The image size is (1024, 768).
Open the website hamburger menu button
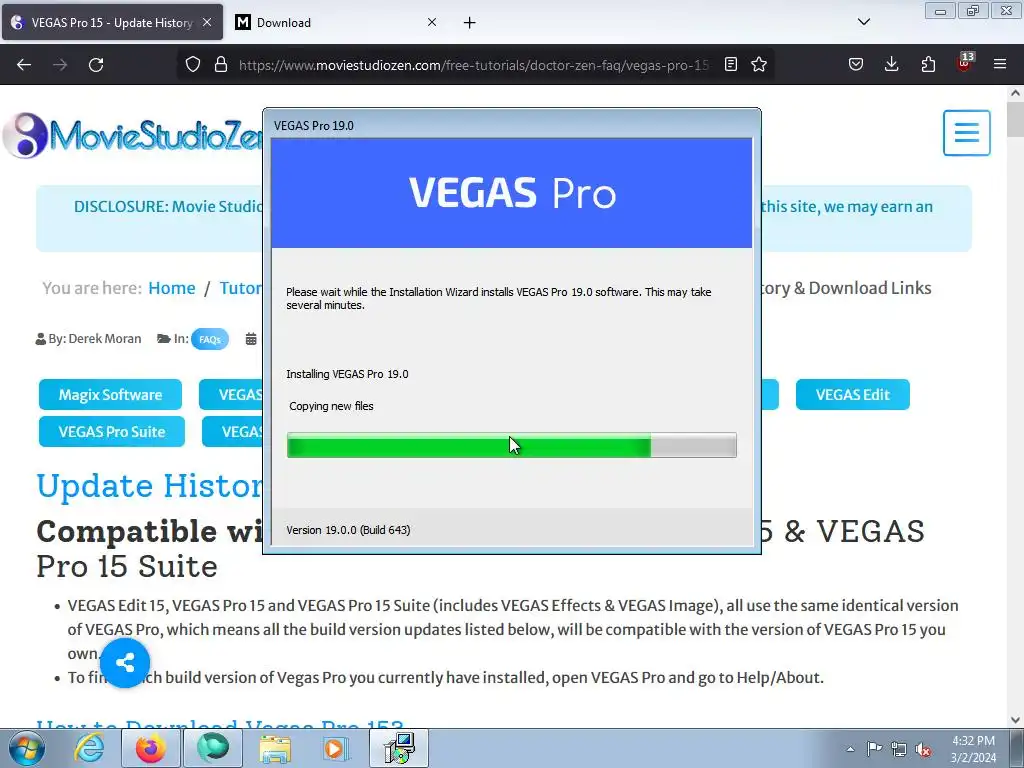[x=967, y=133]
